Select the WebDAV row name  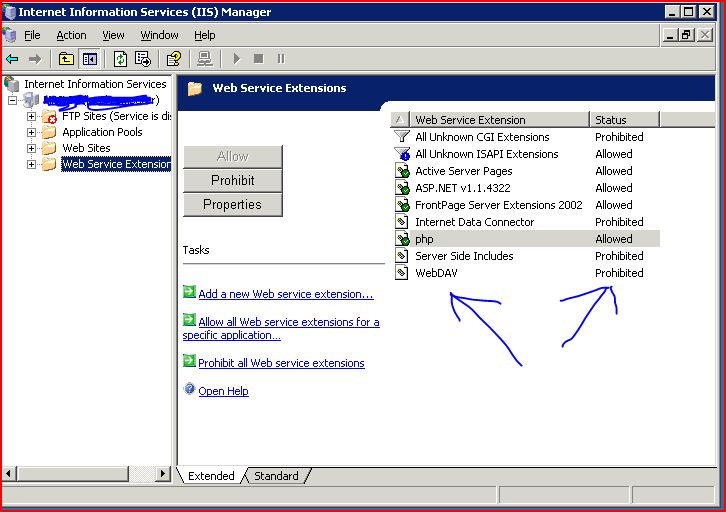coord(436,273)
